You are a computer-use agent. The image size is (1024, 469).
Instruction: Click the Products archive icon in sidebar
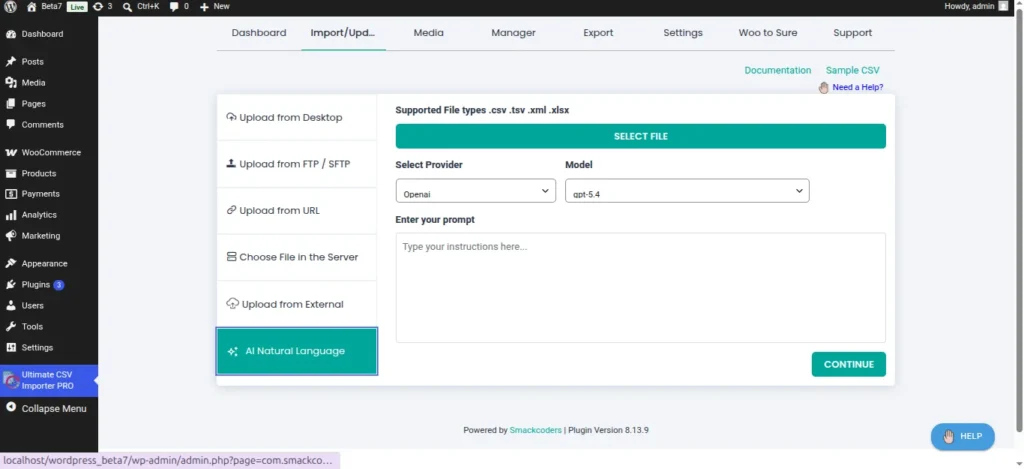(x=10, y=174)
